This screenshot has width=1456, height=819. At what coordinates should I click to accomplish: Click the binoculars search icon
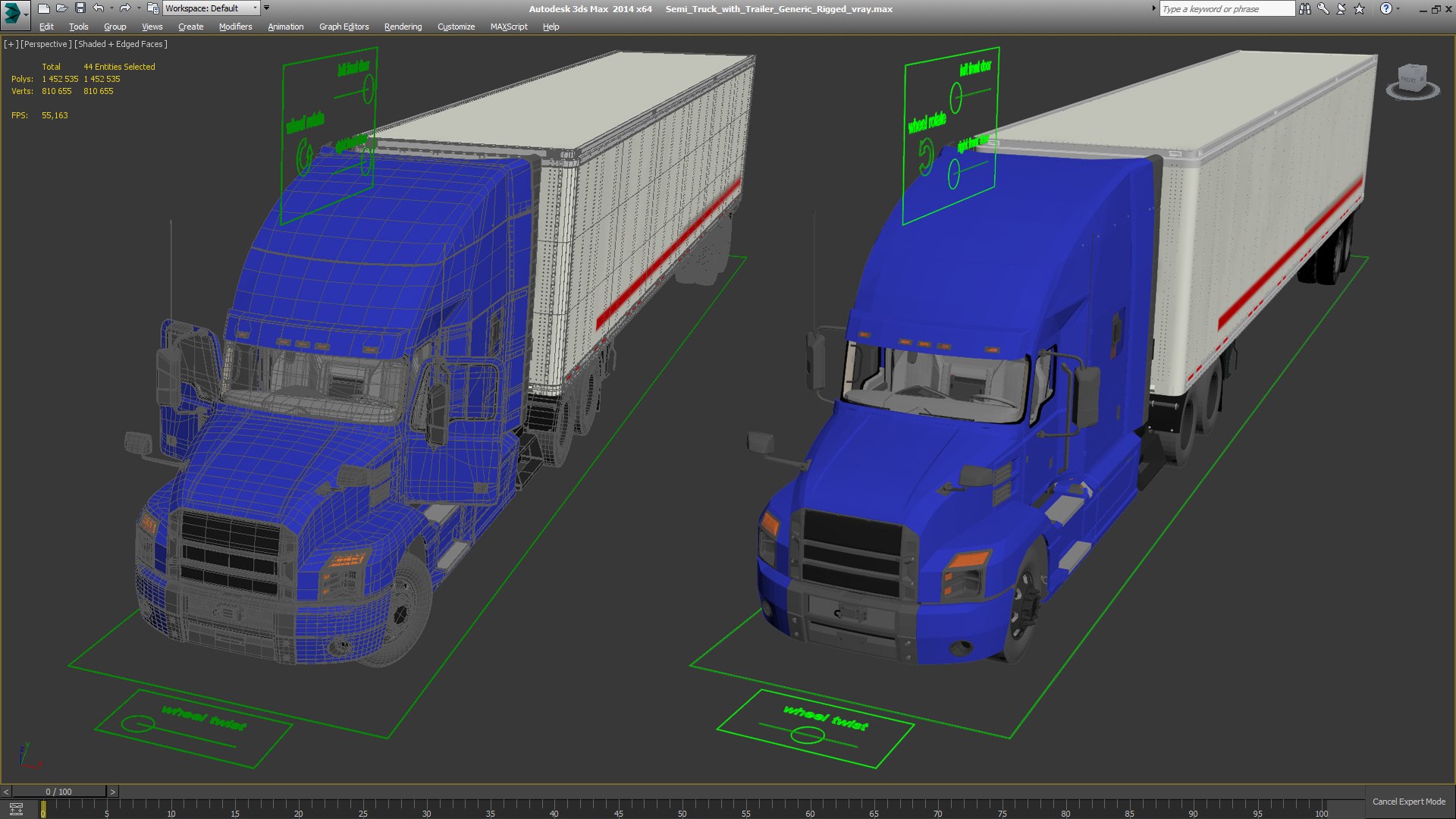tap(1305, 8)
